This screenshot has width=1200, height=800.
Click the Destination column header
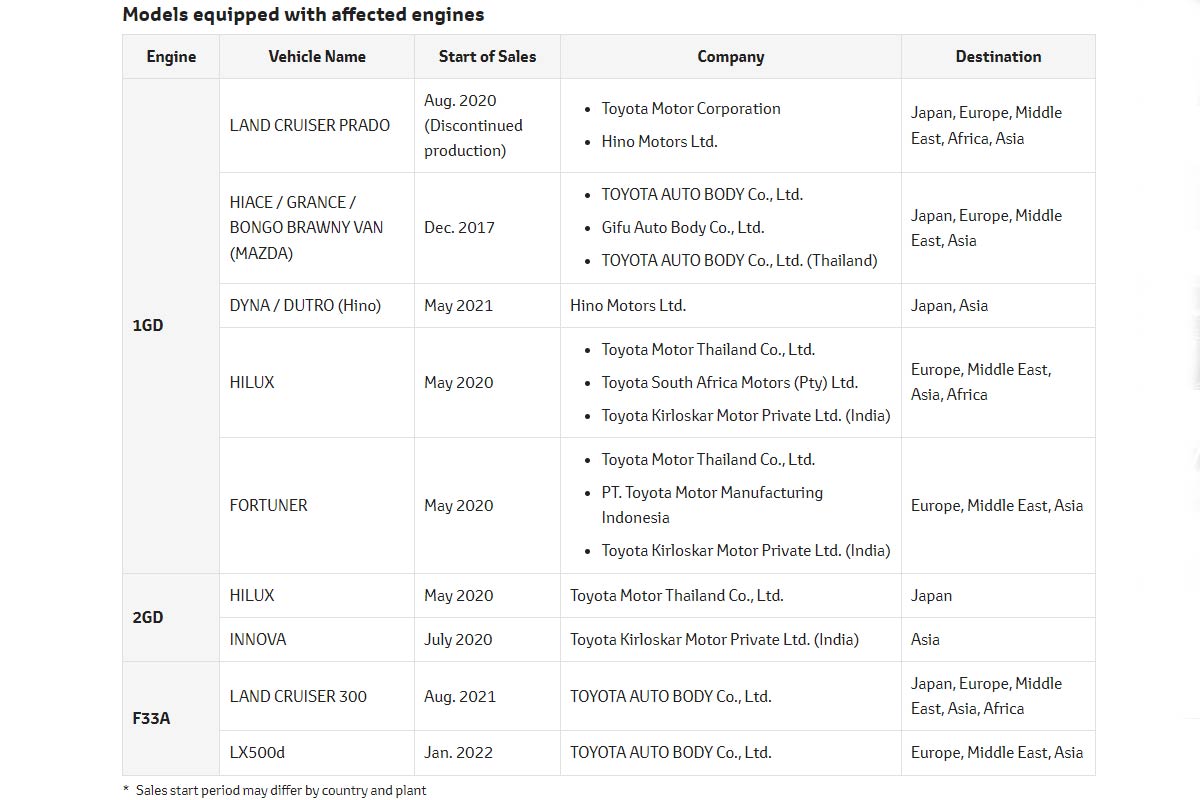(998, 57)
